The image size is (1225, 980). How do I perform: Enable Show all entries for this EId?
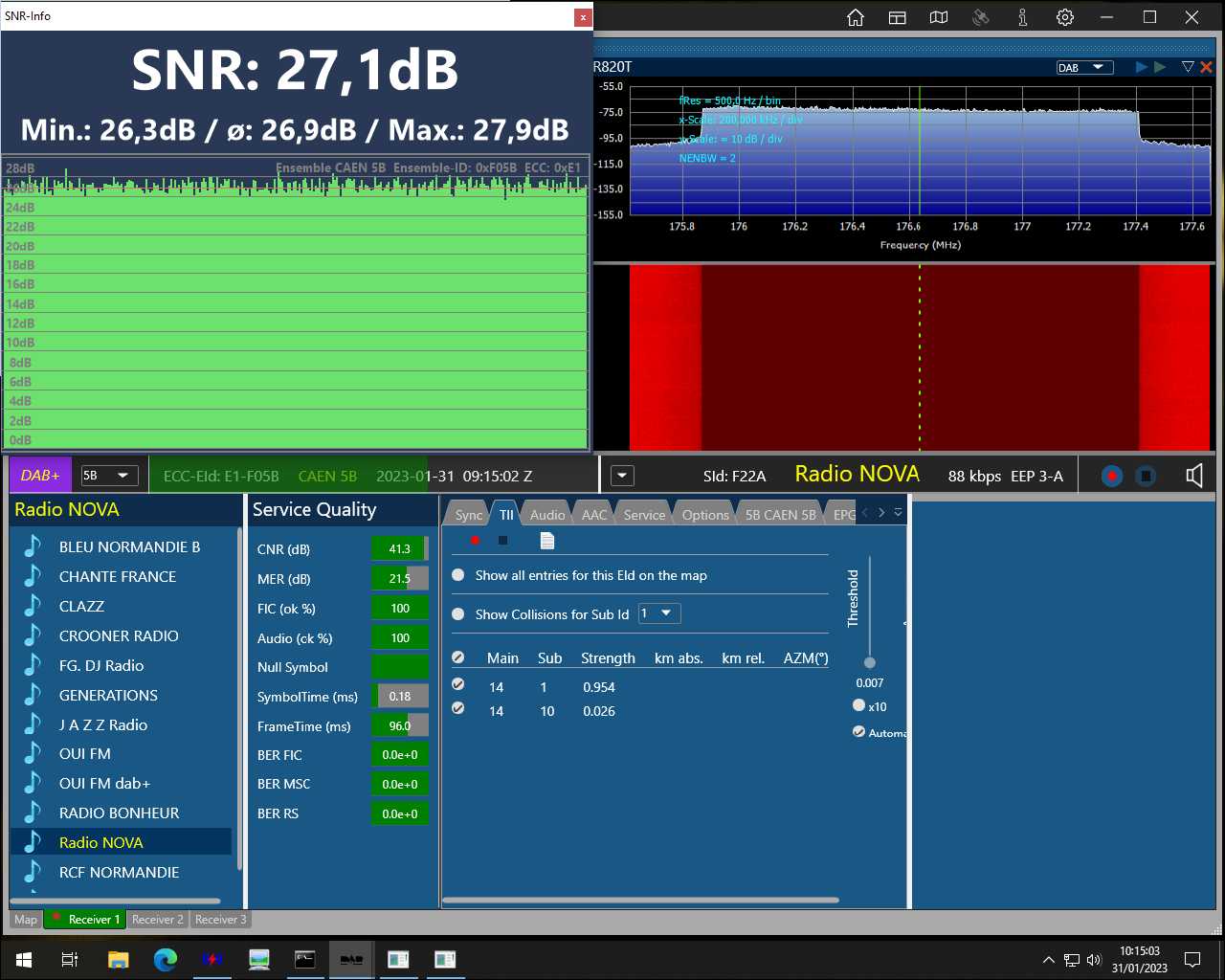[x=458, y=575]
